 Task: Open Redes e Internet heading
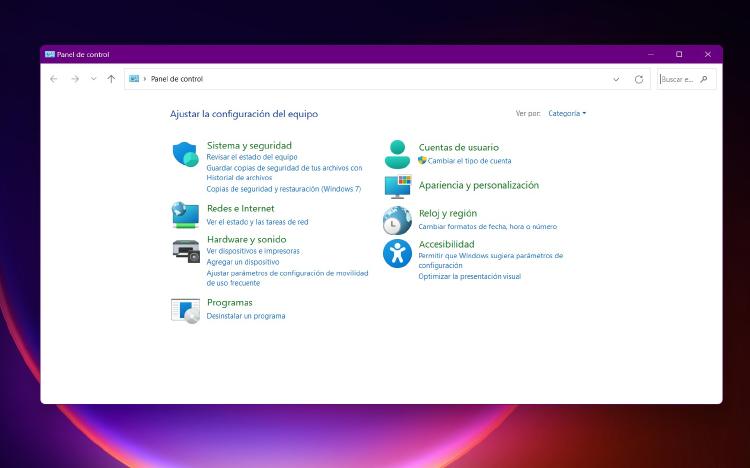pyautogui.click(x=241, y=209)
